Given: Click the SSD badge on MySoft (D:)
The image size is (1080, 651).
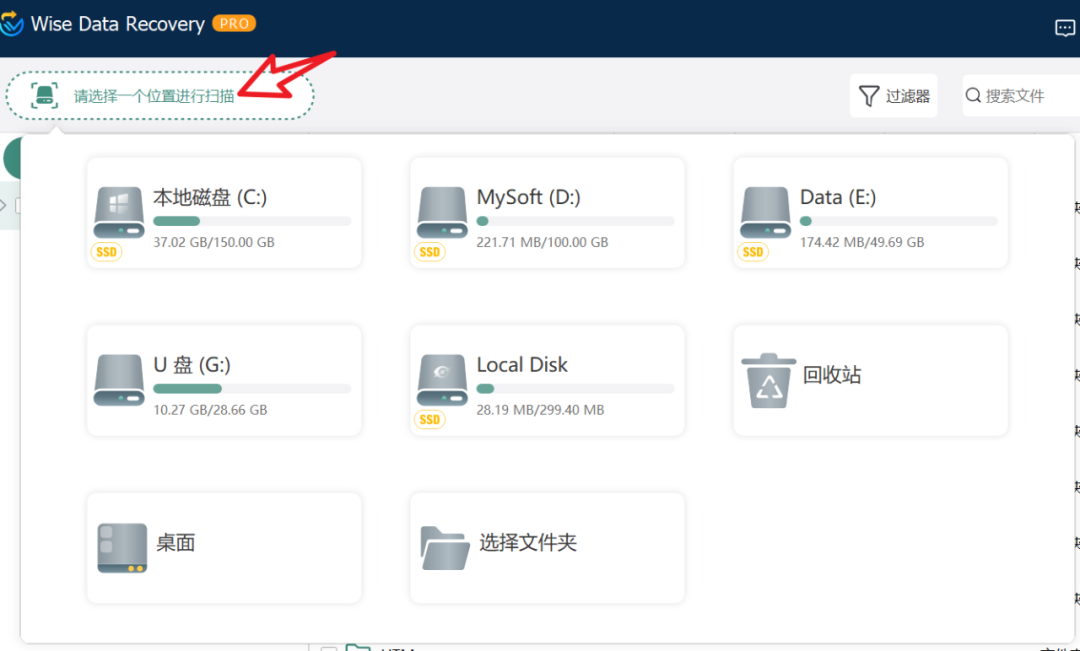Looking at the screenshot, I should click(430, 252).
